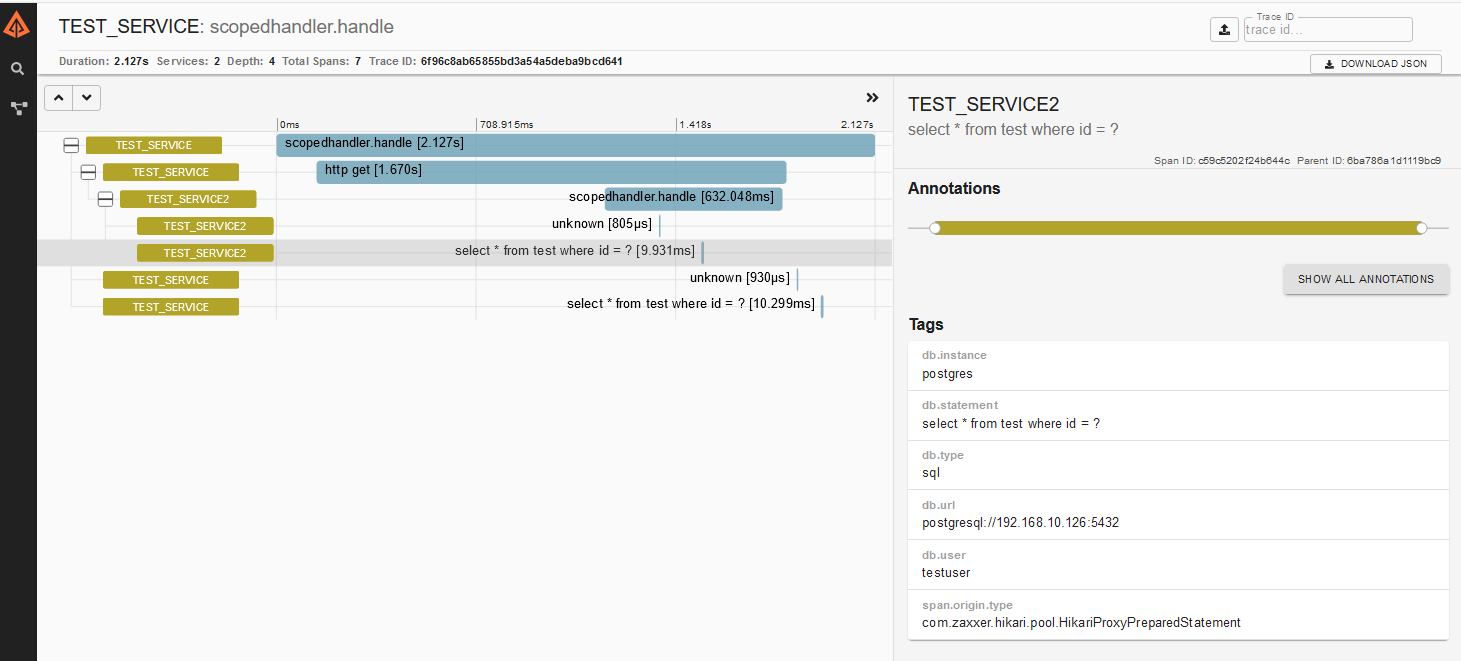
Task: Click the upload JSON trace icon button
Action: [1224, 30]
